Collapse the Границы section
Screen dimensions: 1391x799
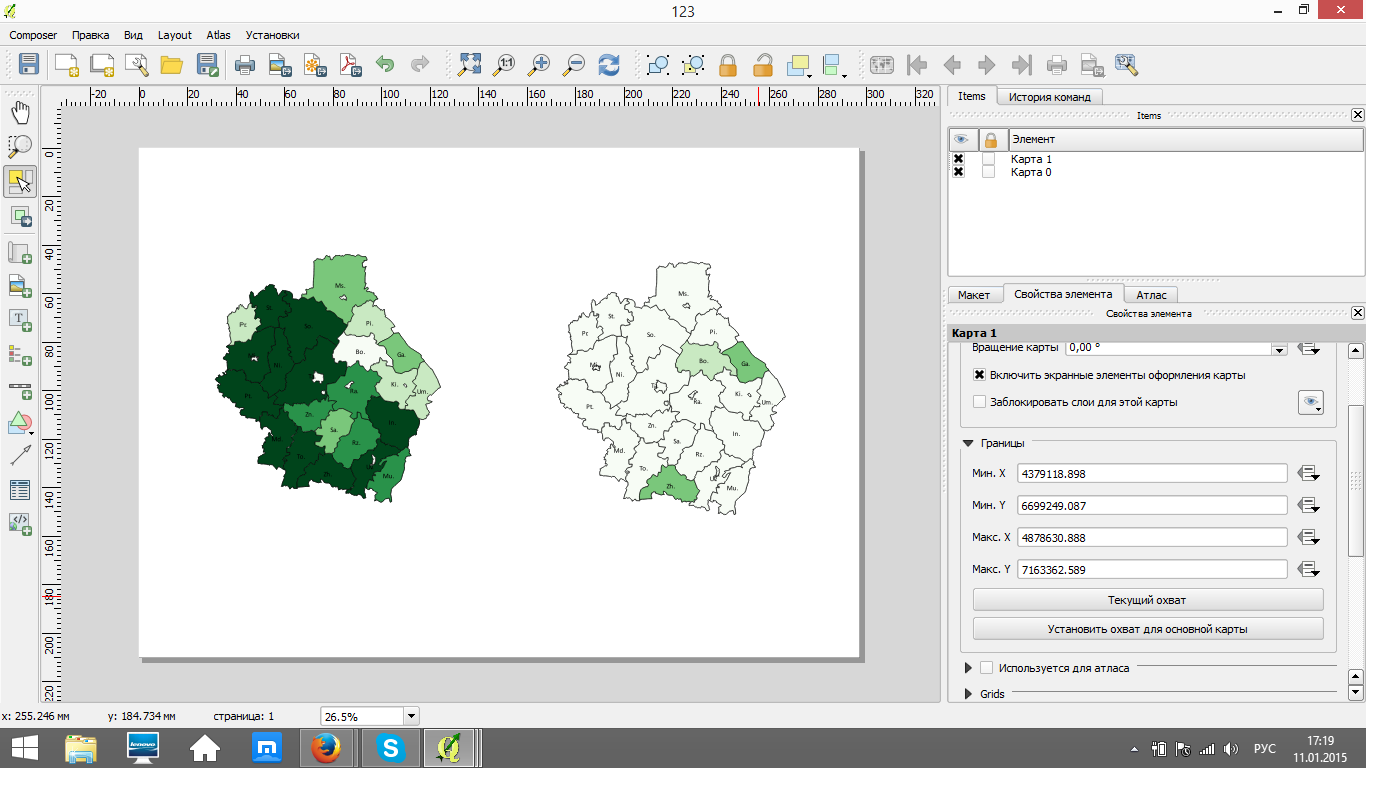968,443
